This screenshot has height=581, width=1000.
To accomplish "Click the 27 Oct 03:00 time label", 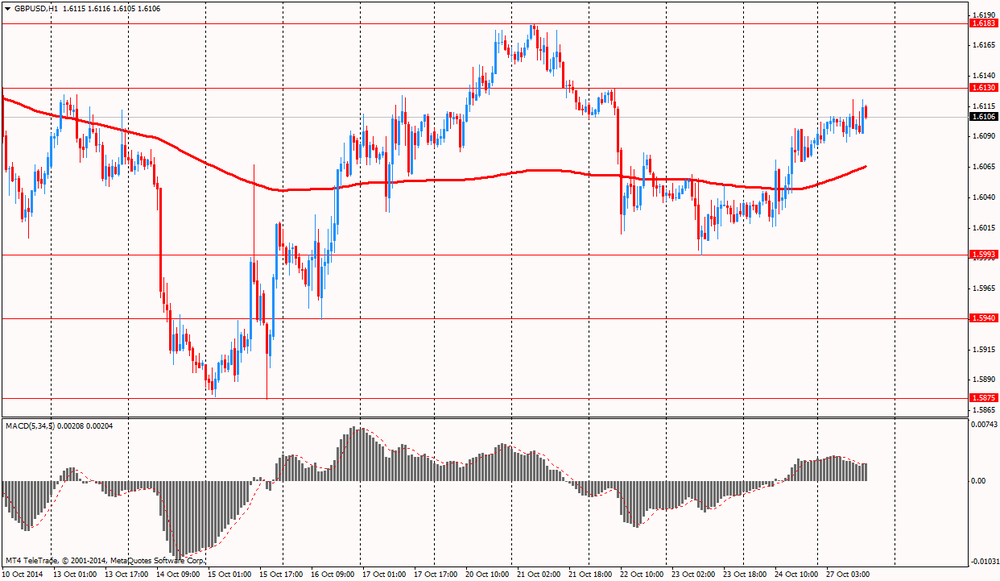I will tap(847, 575).
